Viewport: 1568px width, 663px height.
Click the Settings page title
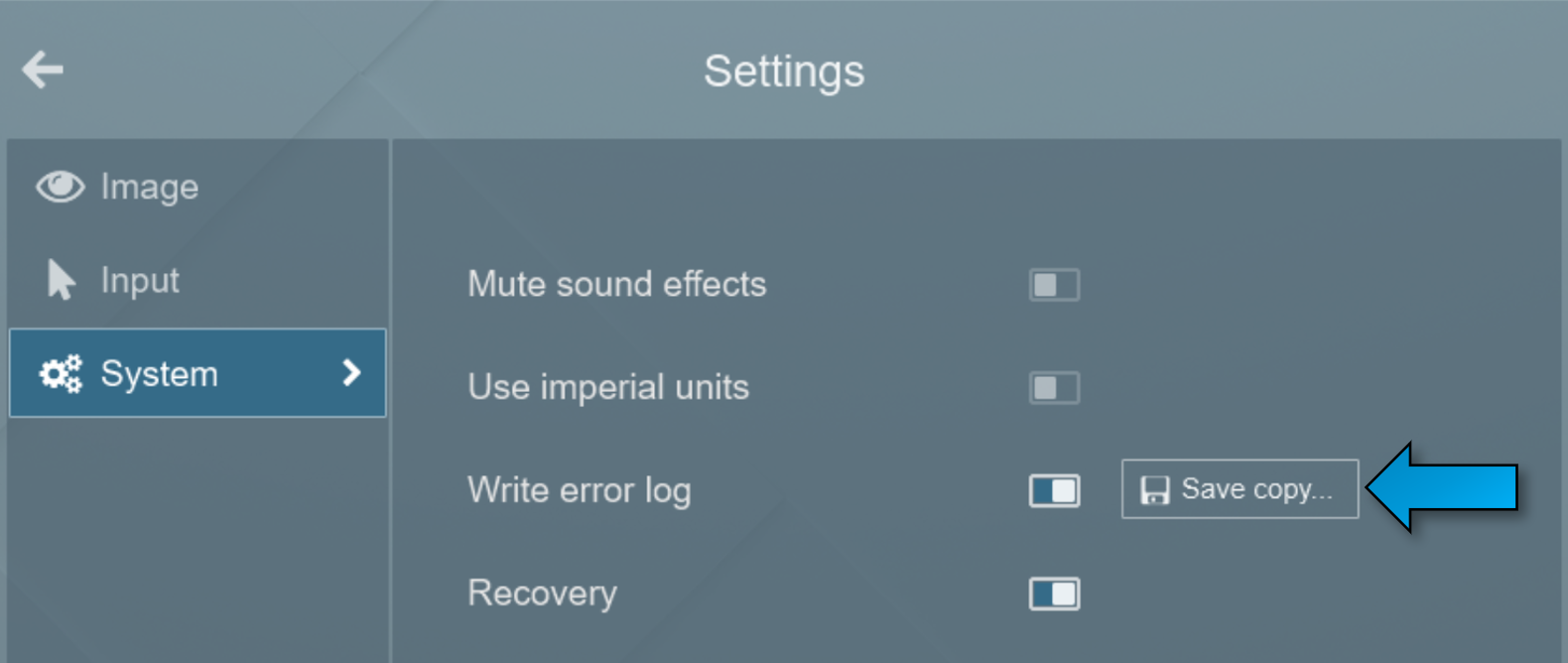783,70
